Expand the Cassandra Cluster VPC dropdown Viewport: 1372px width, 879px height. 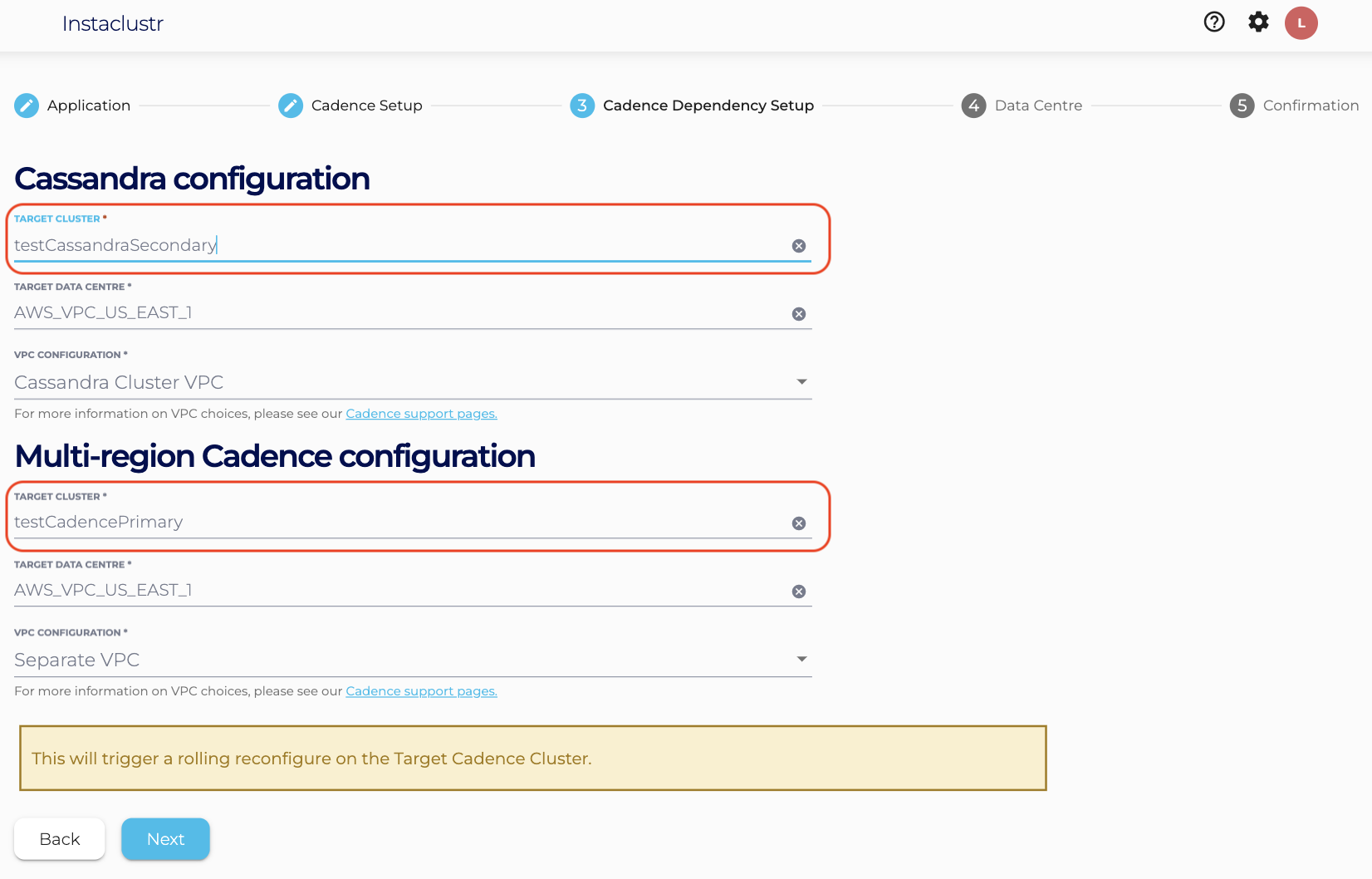click(x=801, y=382)
